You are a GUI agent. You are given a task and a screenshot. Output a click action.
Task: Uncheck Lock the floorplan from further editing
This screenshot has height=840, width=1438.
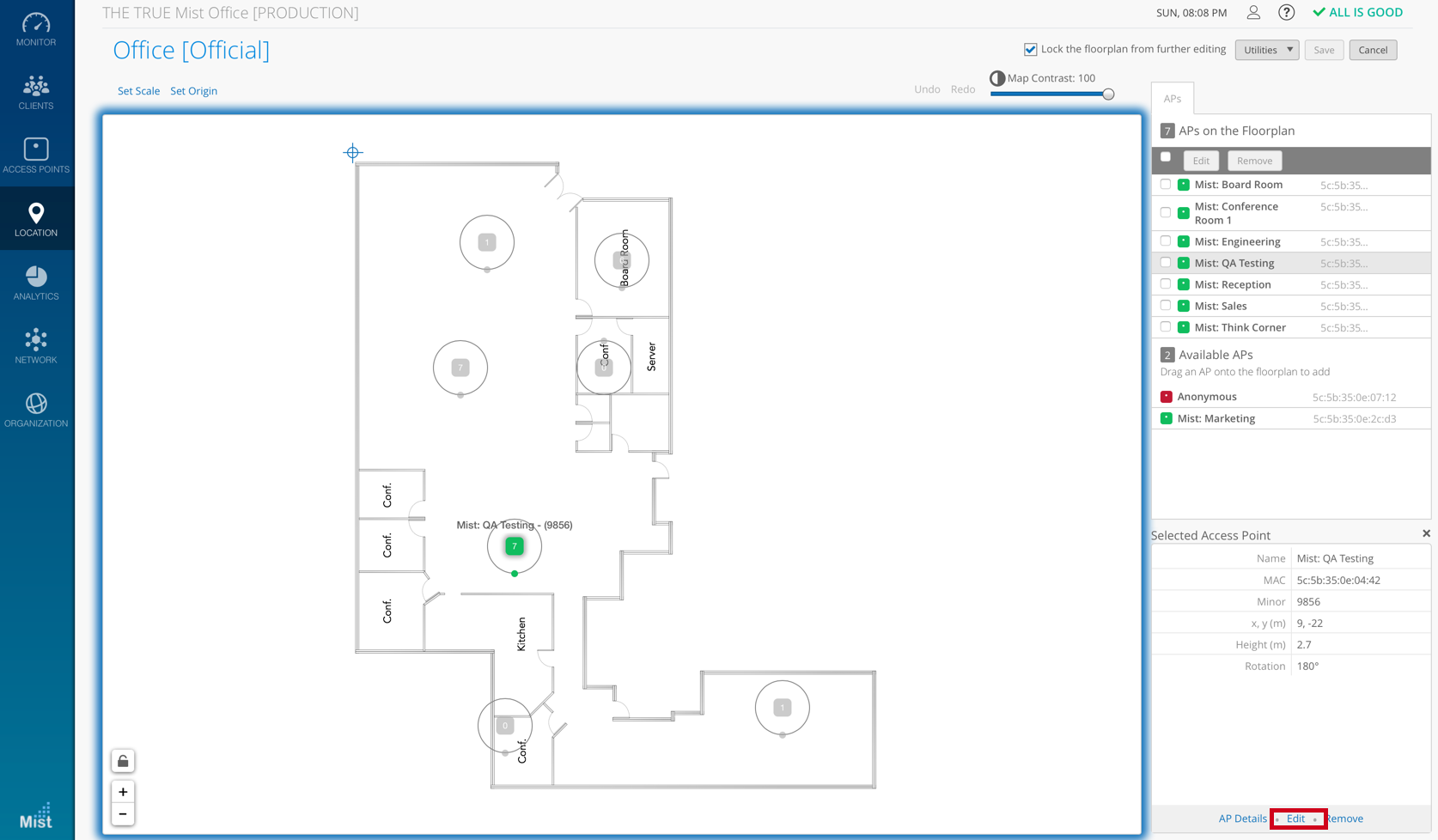1031,50
